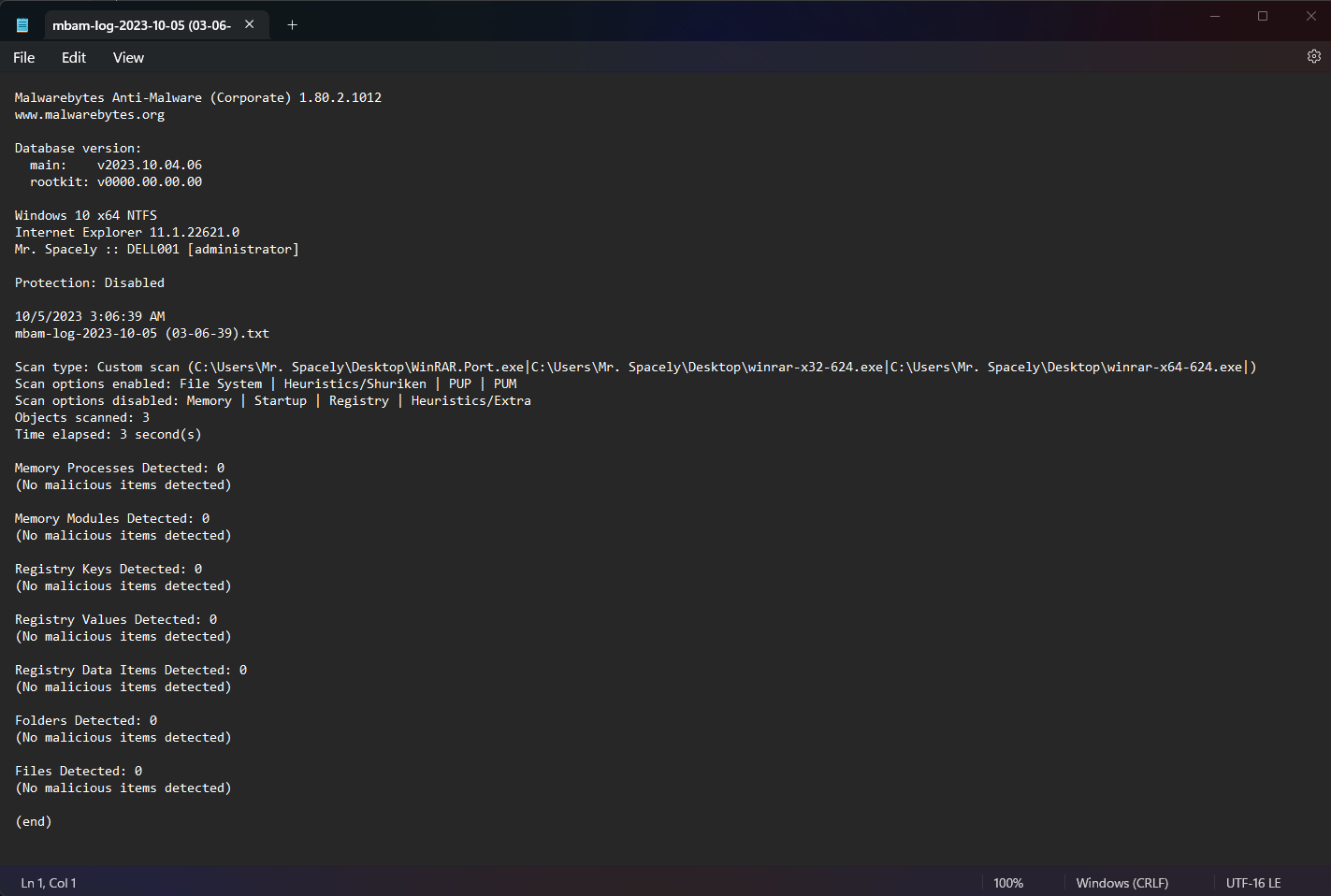This screenshot has height=896, width=1331.
Task: Click 'Heuristics/Extra' in disabled options
Action: 471,400
